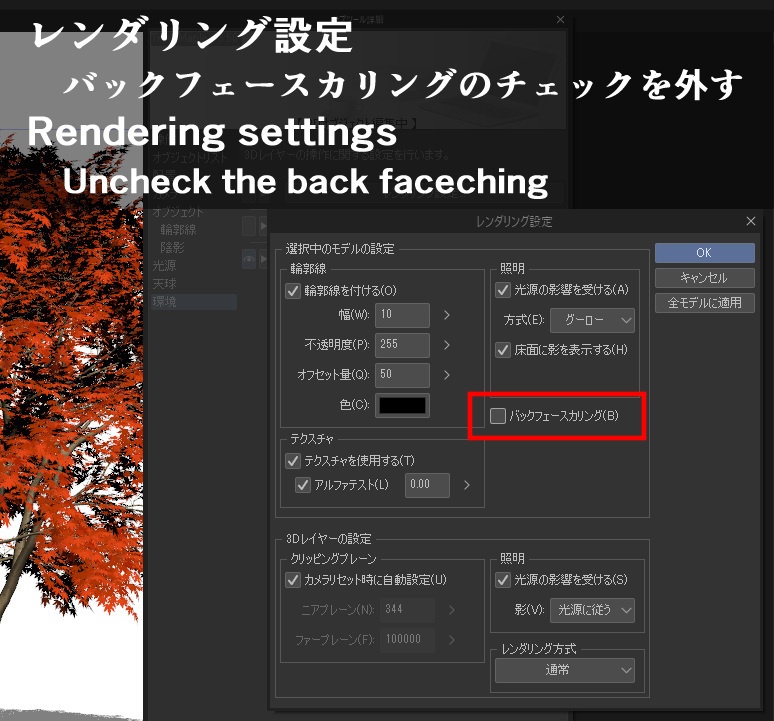Expand slider arrow next to アルファテスト value

tap(466, 485)
